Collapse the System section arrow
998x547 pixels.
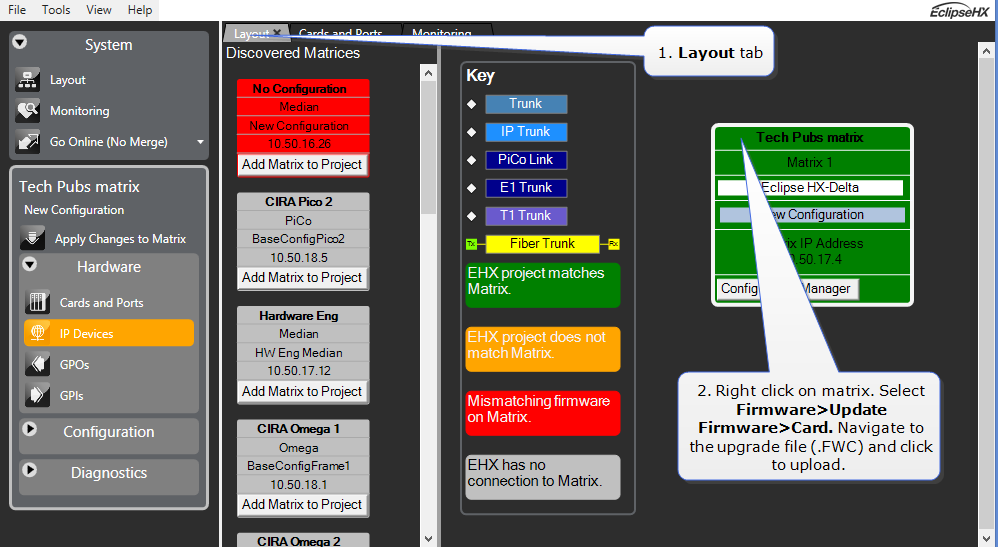pyautogui.click(x=20, y=43)
